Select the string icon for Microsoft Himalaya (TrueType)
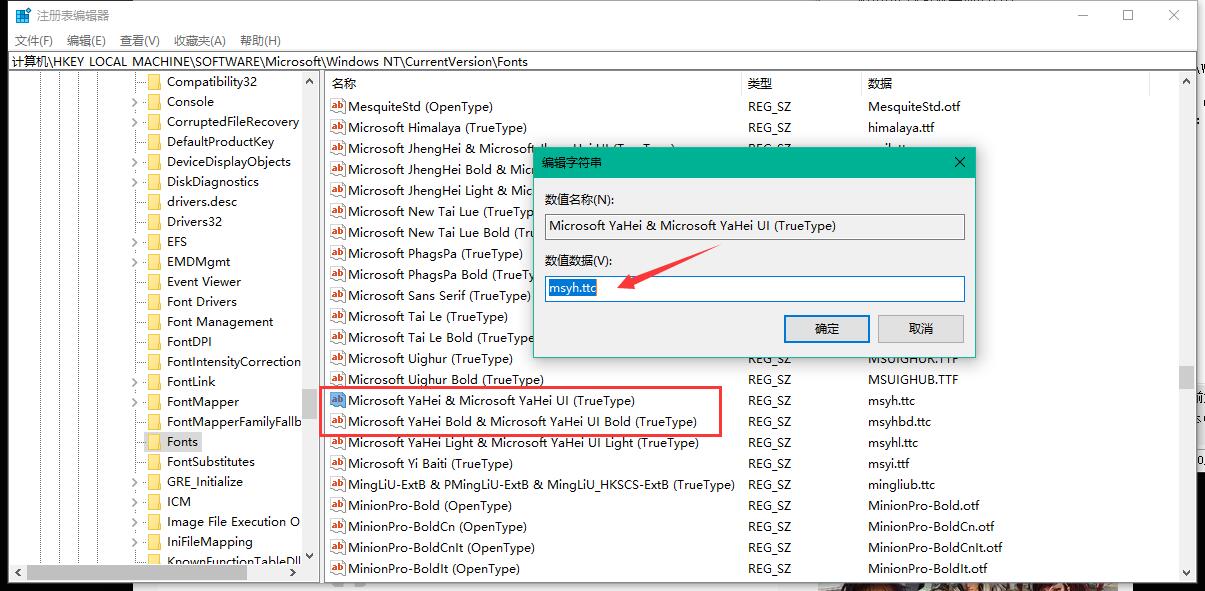This screenshot has height=591, width=1205. pos(338,128)
